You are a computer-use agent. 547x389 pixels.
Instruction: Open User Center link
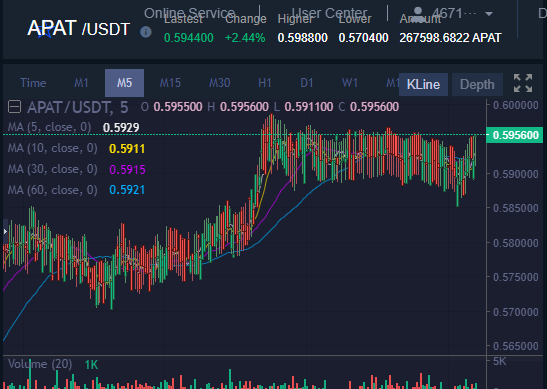pyautogui.click(x=329, y=13)
